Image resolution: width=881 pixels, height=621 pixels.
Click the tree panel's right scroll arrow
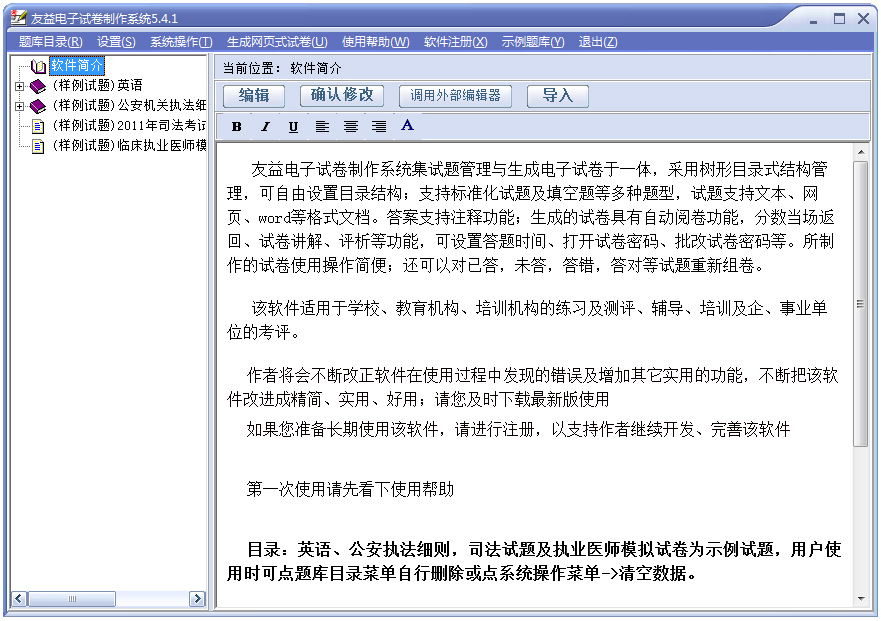click(x=197, y=599)
